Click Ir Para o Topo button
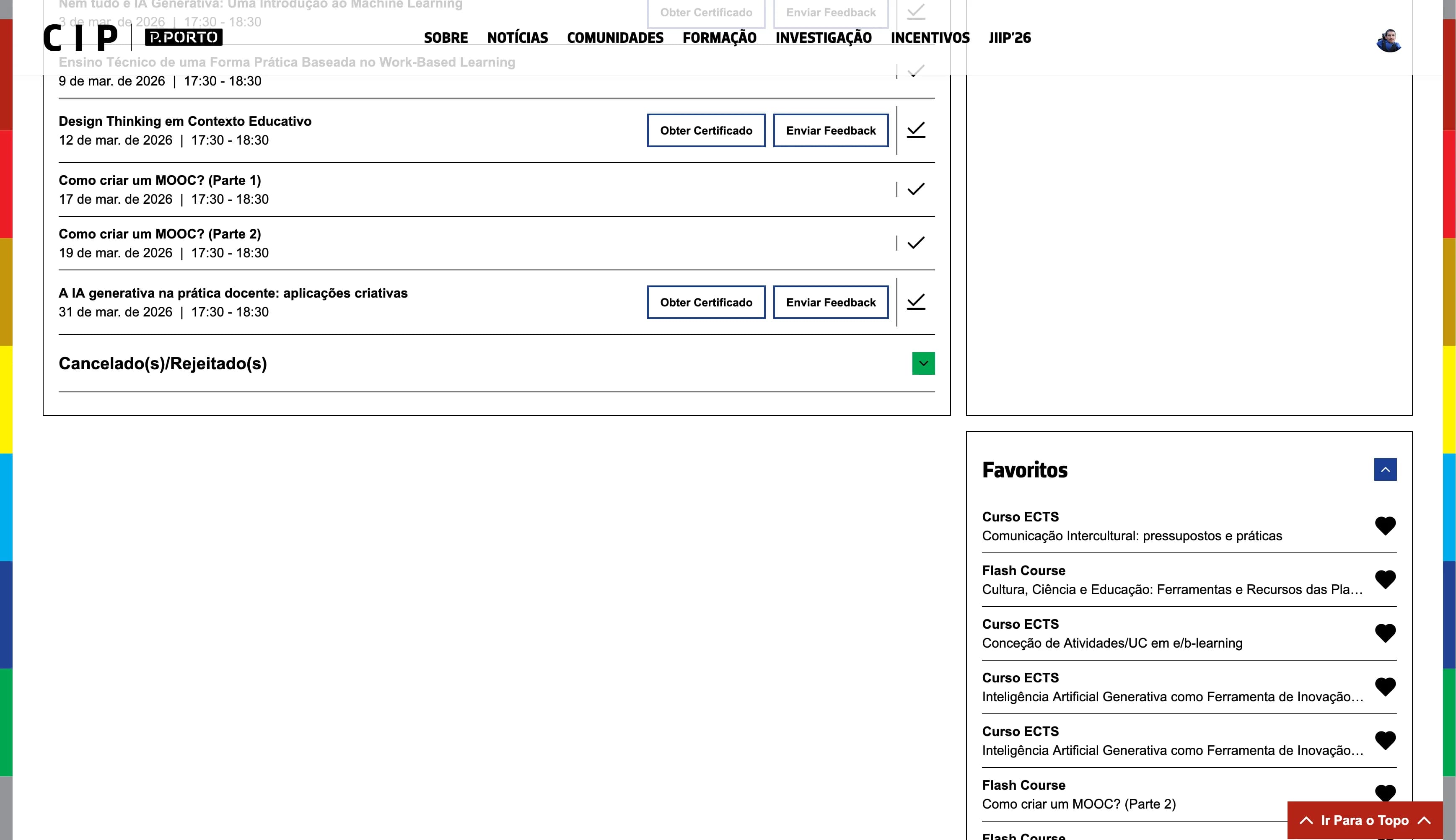Image resolution: width=1456 pixels, height=840 pixels. click(x=1365, y=820)
